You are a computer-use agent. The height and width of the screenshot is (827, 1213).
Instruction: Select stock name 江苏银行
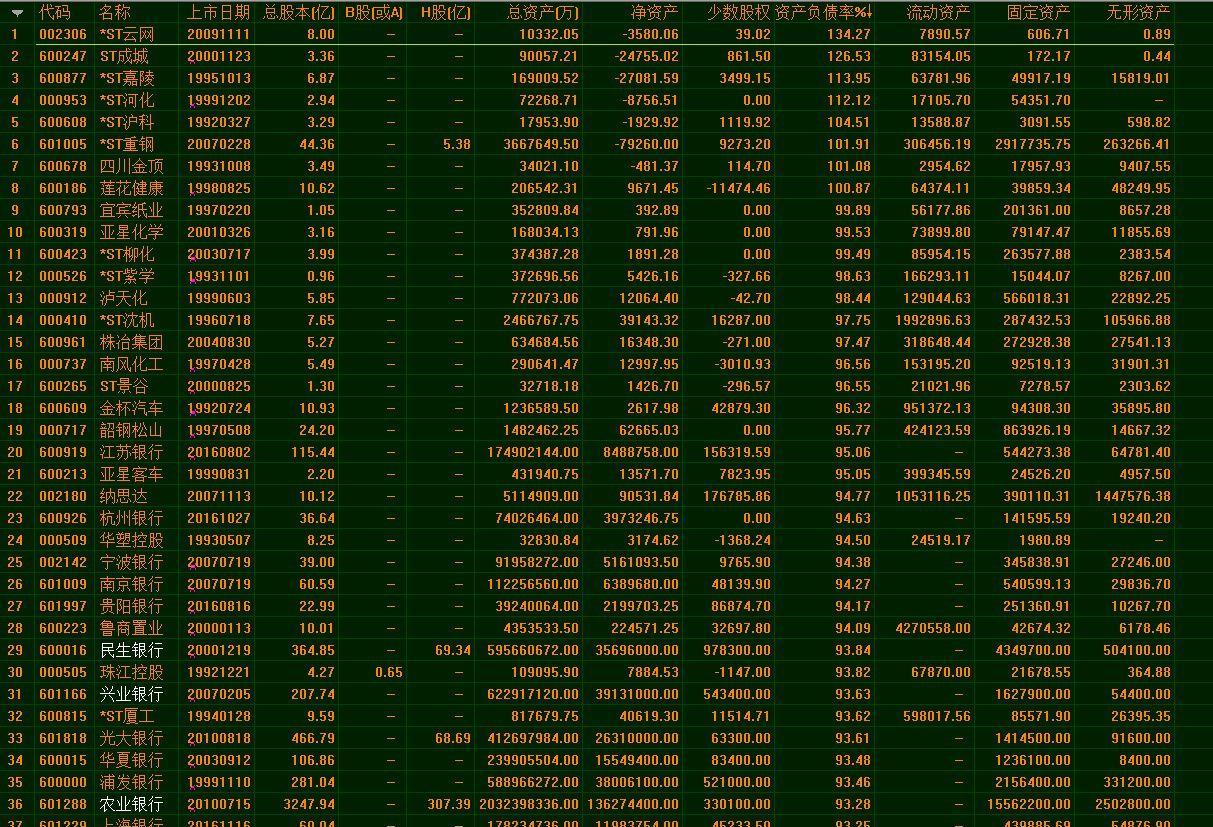click(x=131, y=452)
